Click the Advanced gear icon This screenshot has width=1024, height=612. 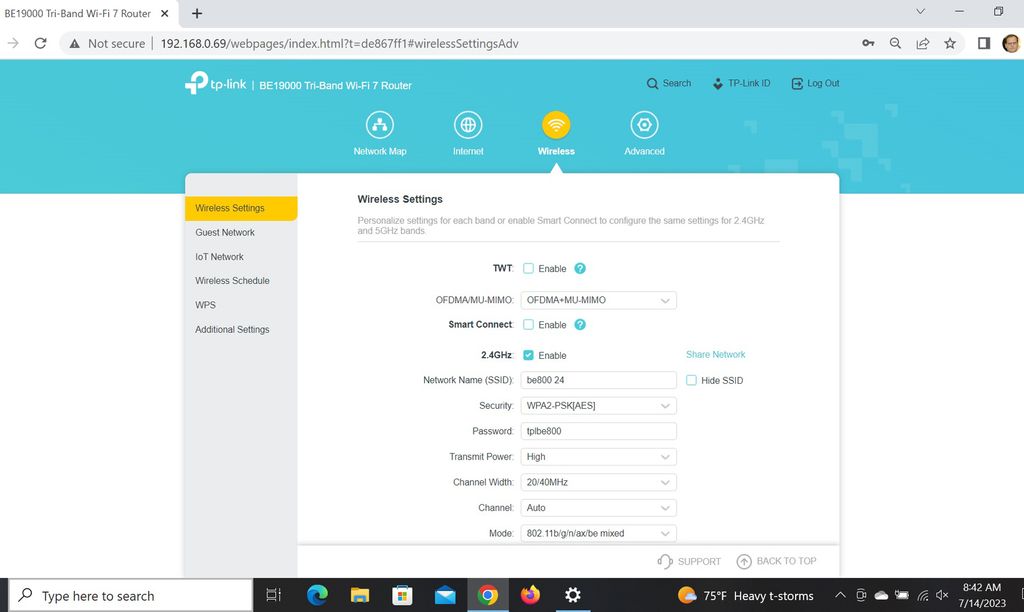(x=643, y=124)
